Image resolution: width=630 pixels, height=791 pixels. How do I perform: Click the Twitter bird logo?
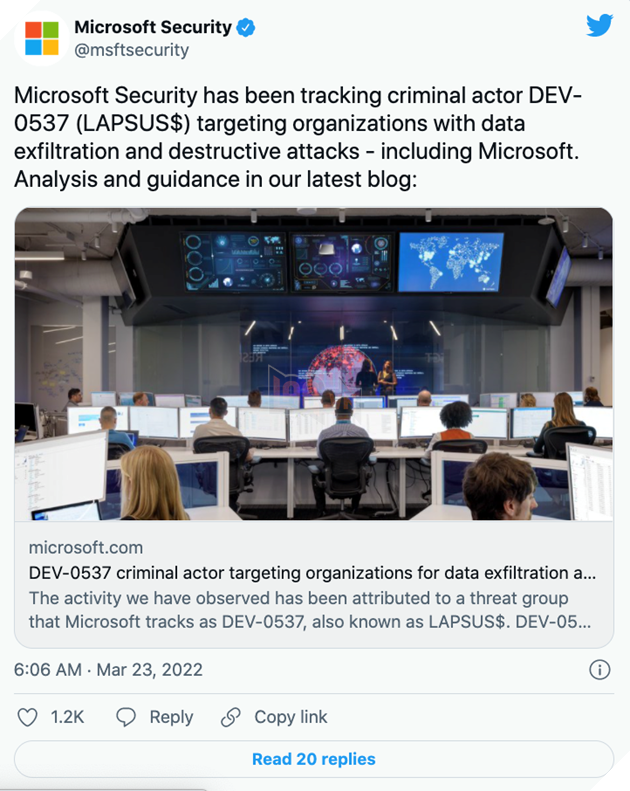coord(599,25)
